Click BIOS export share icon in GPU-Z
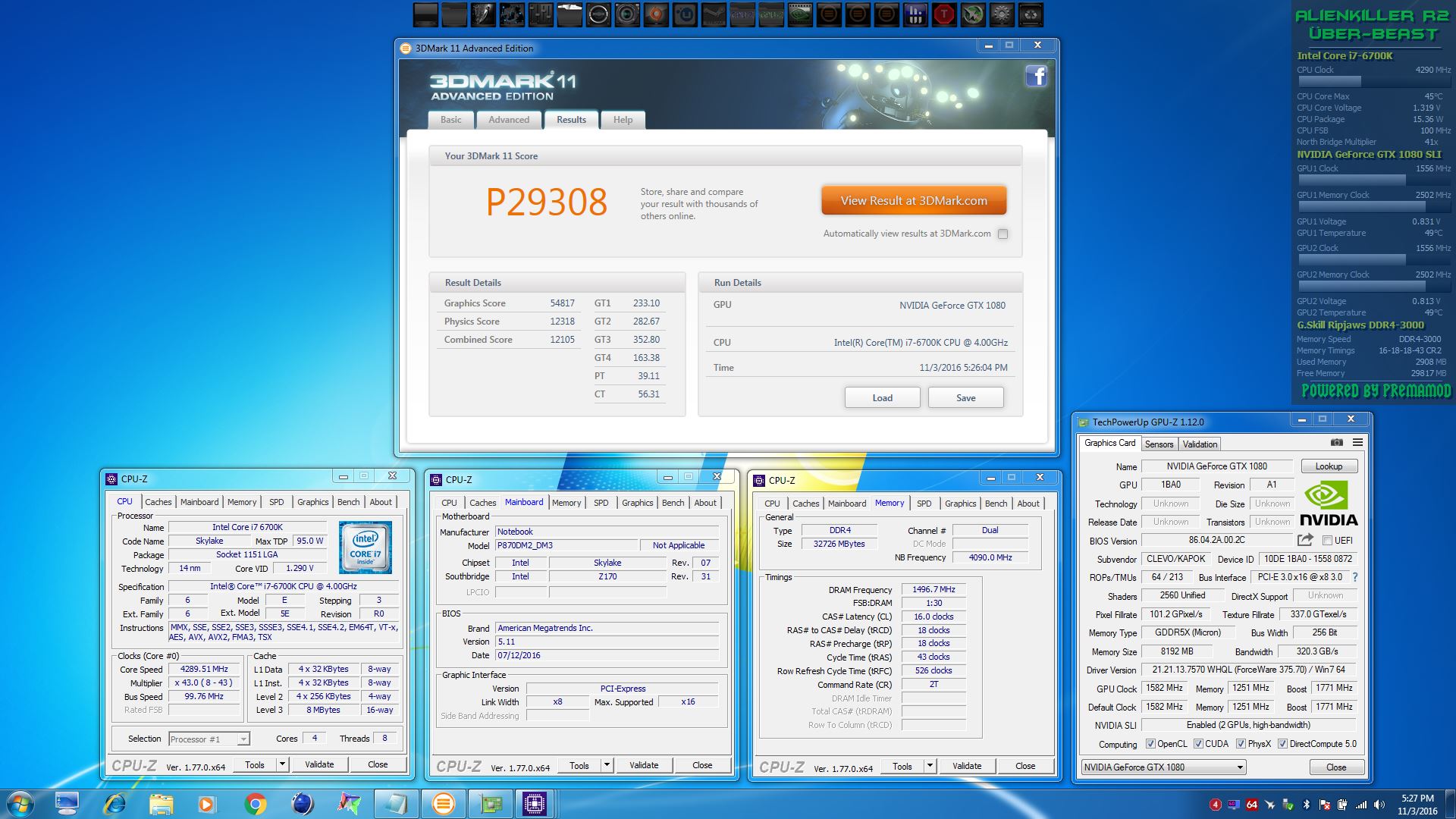 pyautogui.click(x=1305, y=540)
